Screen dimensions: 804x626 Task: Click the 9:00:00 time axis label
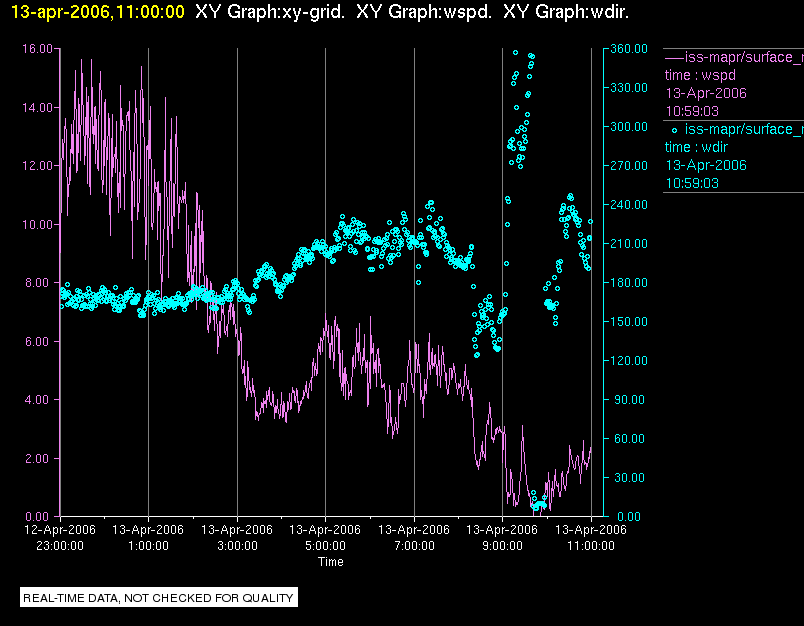point(502,546)
